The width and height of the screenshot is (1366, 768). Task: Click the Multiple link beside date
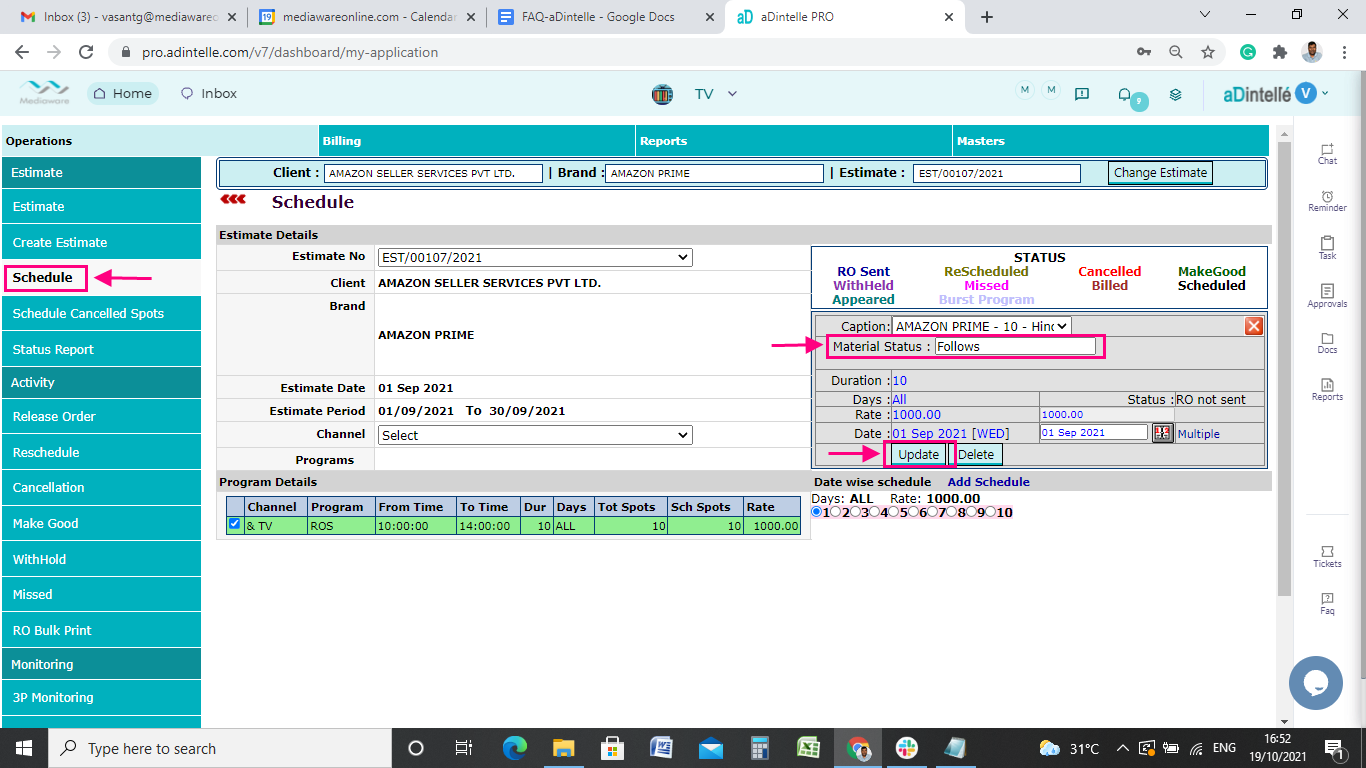tap(1199, 434)
